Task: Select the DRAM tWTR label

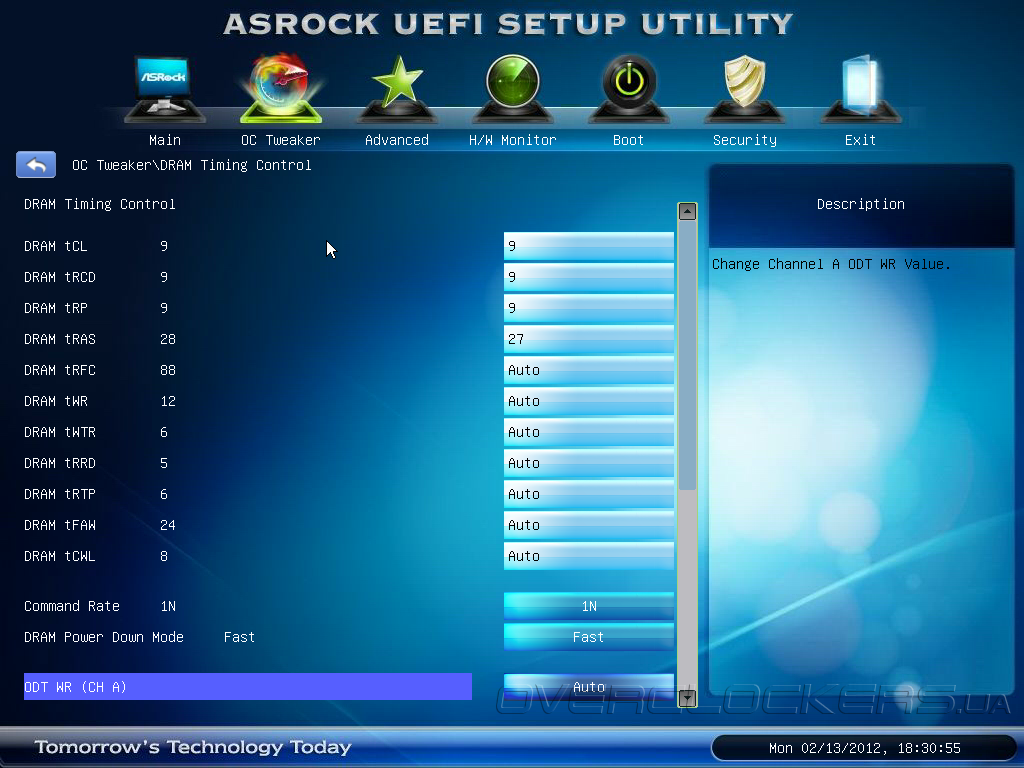Action: (x=59, y=432)
